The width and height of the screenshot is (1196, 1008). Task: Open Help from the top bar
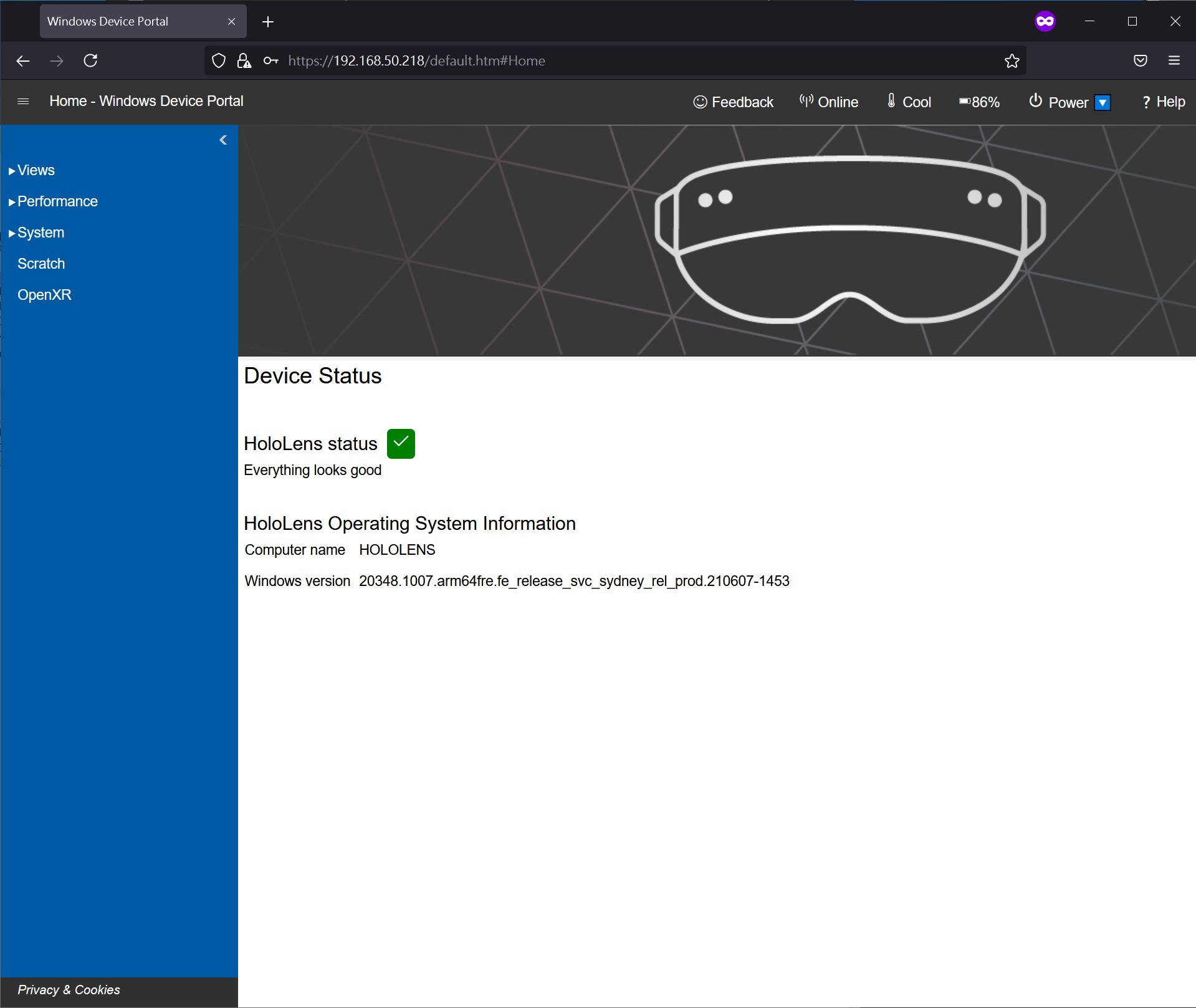pos(1163,102)
